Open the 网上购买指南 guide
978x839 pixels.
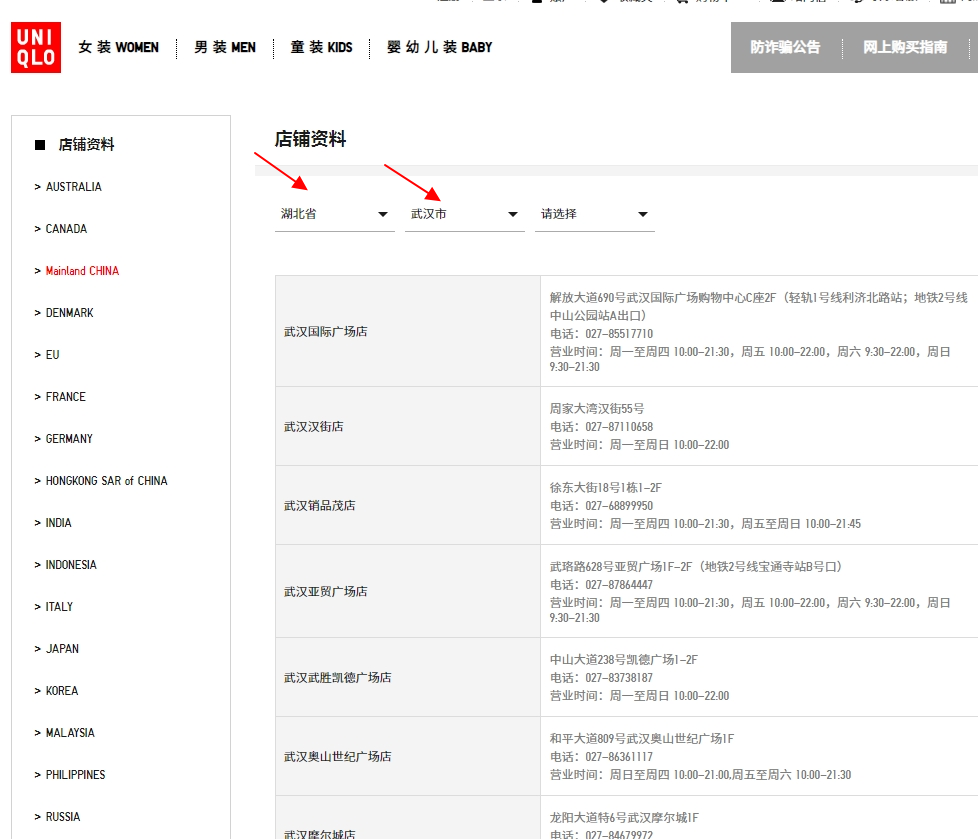tap(905, 47)
